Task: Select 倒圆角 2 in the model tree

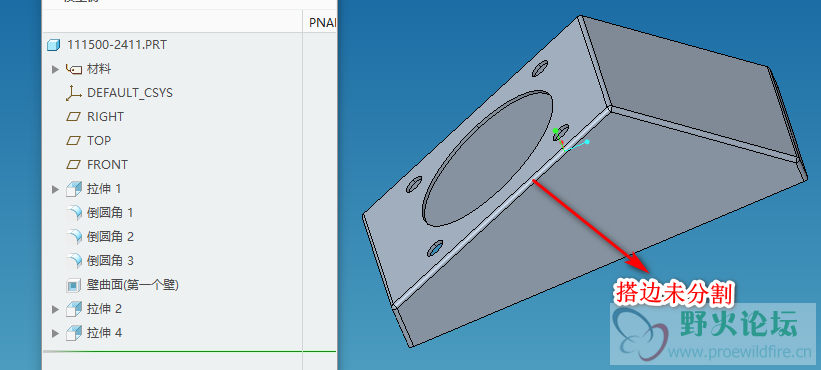Action: pos(110,237)
